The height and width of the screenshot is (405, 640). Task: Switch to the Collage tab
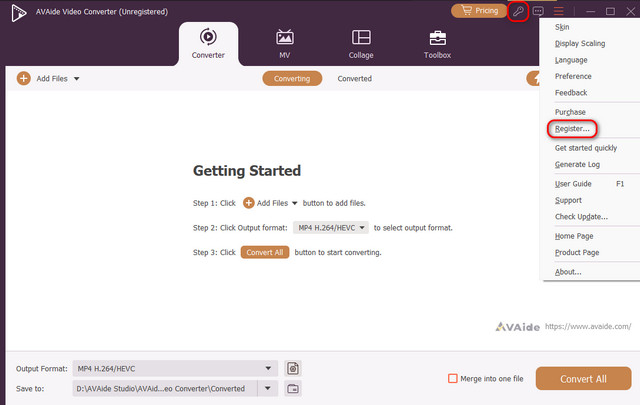pos(361,45)
